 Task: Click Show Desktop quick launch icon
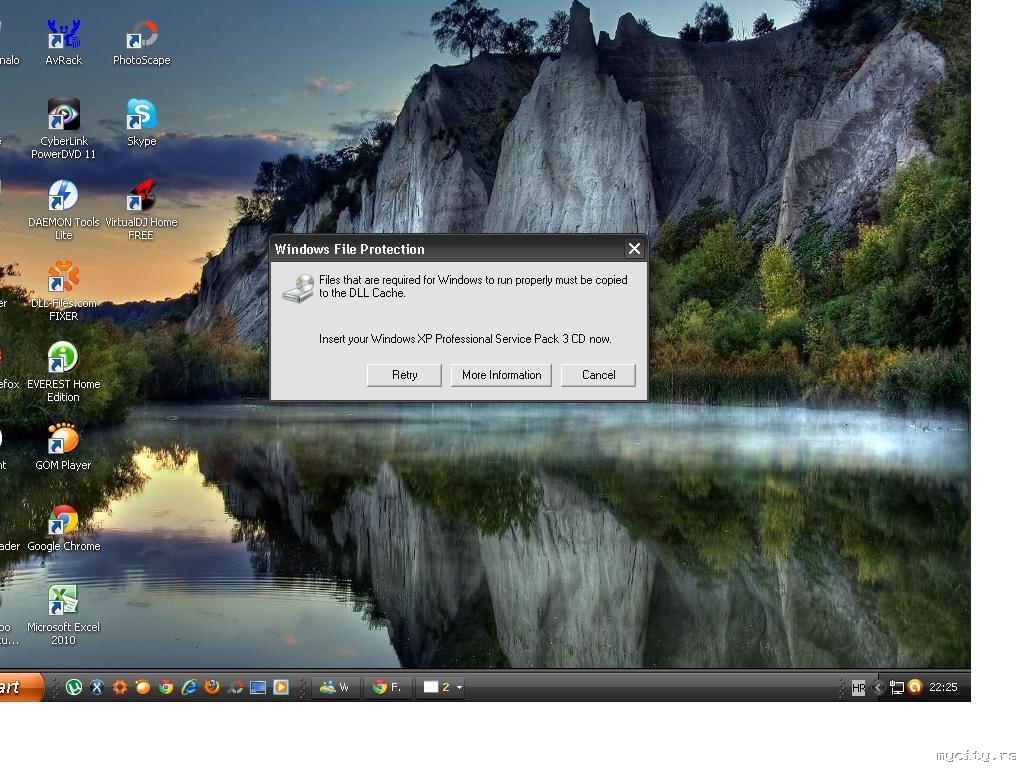click(258, 687)
